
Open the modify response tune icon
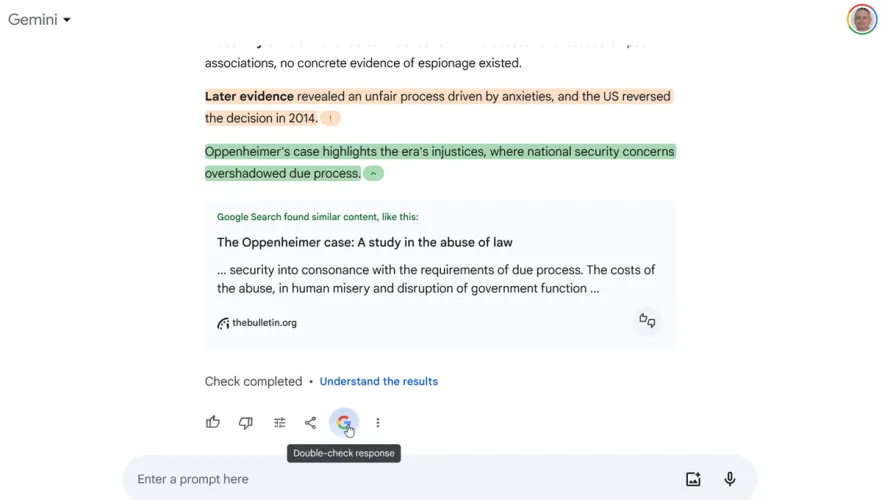pyautogui.click(x=280, y=423)
